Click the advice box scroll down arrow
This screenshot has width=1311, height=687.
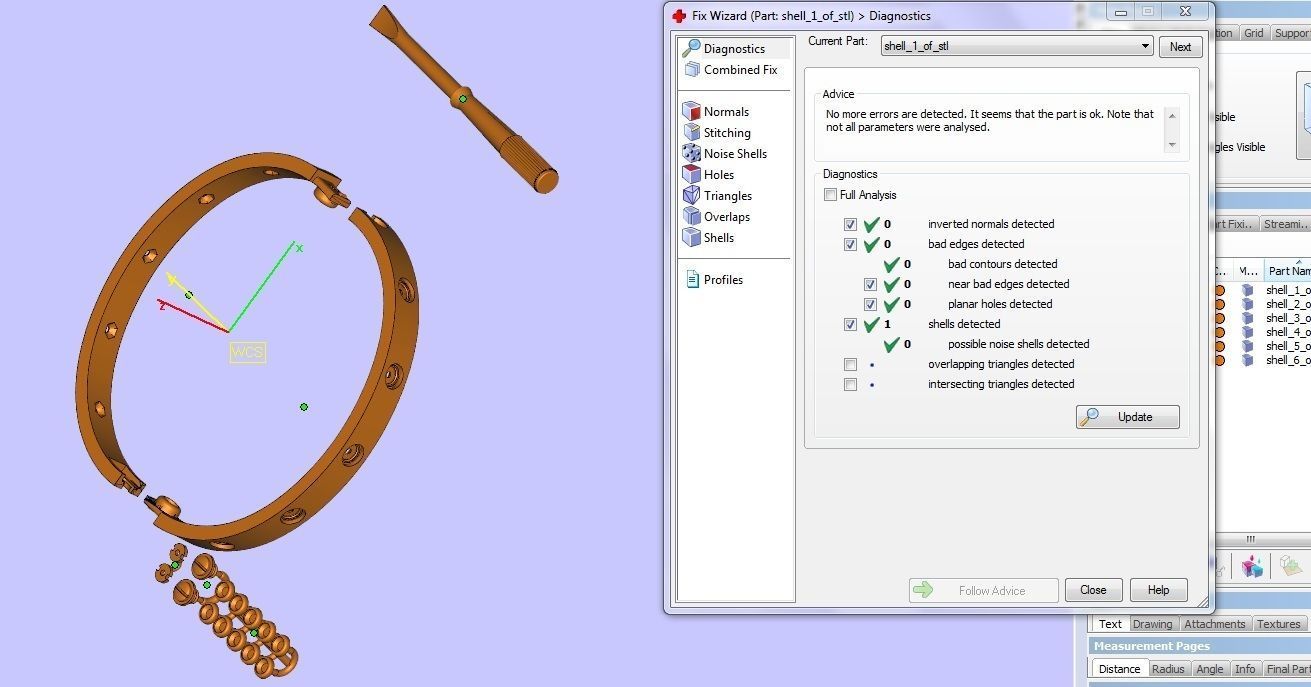click(x=1173, y=144)
